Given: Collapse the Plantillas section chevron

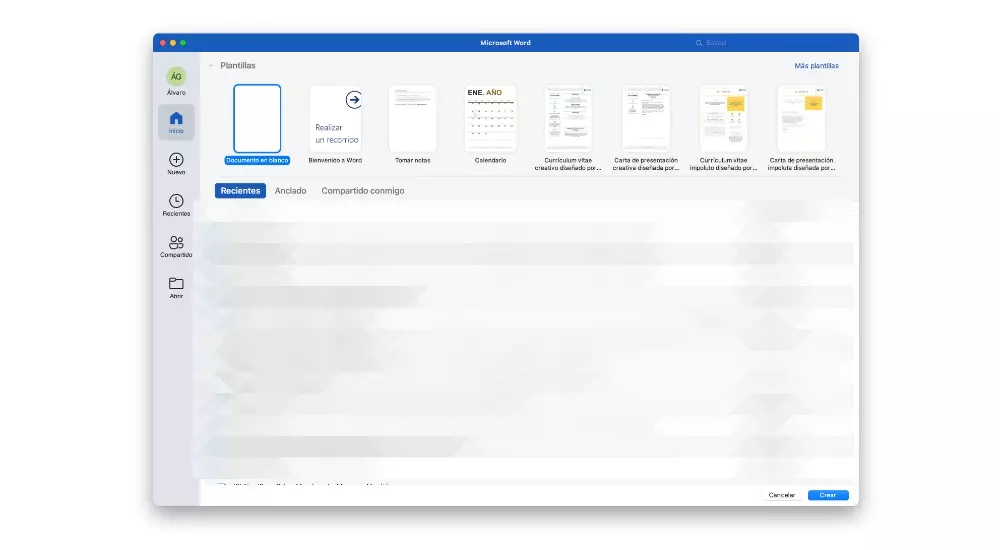Looking at the screenshot, I should 210,66.
